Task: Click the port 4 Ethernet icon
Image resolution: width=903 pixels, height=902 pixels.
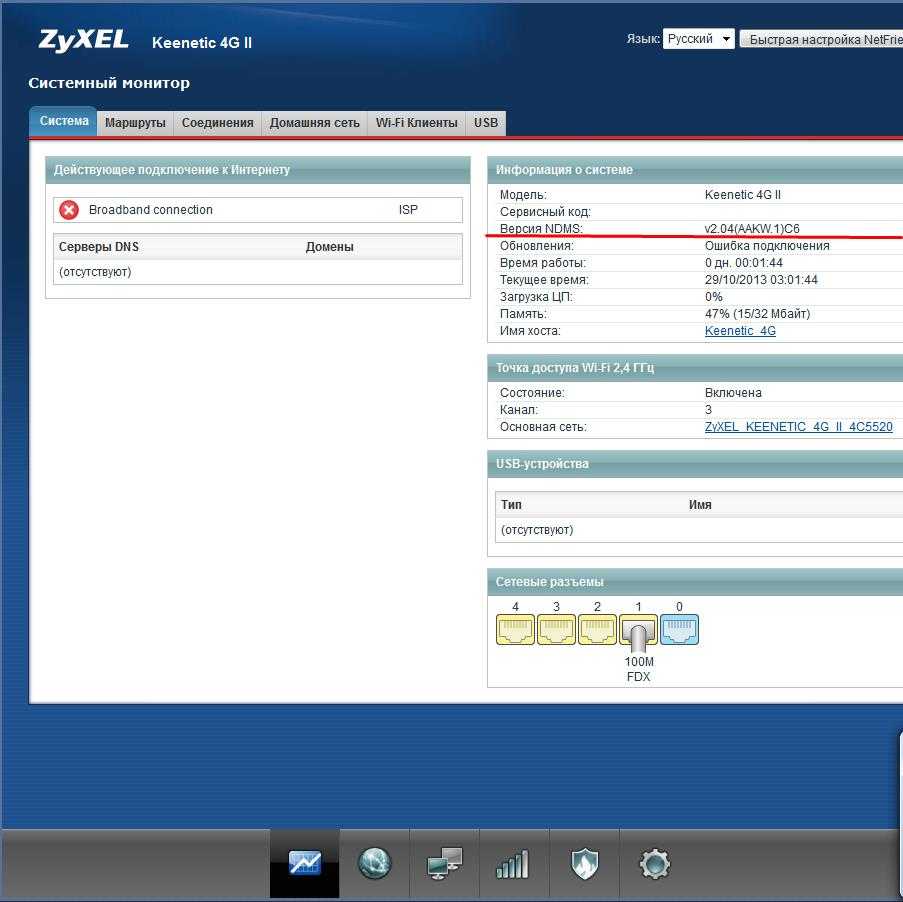Action: pyautogui.click(x=515, y=630)
